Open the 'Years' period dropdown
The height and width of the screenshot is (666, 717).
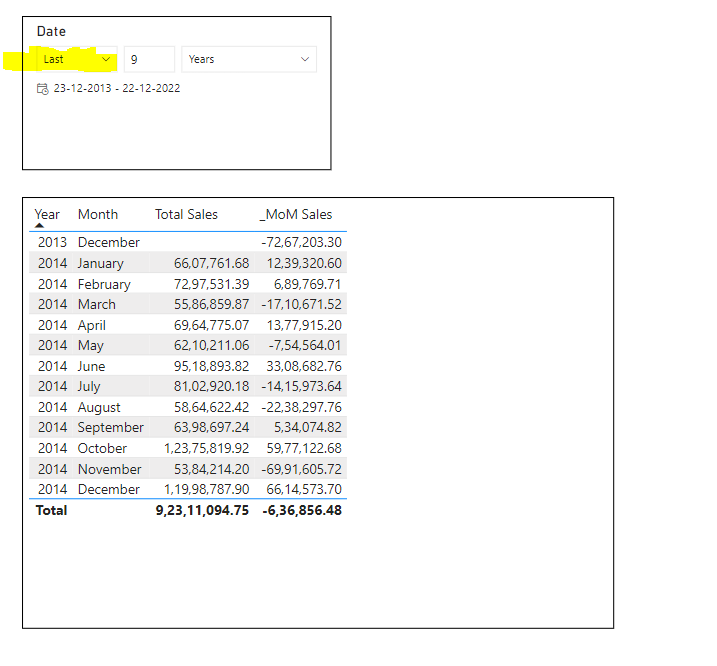point(249,59)
